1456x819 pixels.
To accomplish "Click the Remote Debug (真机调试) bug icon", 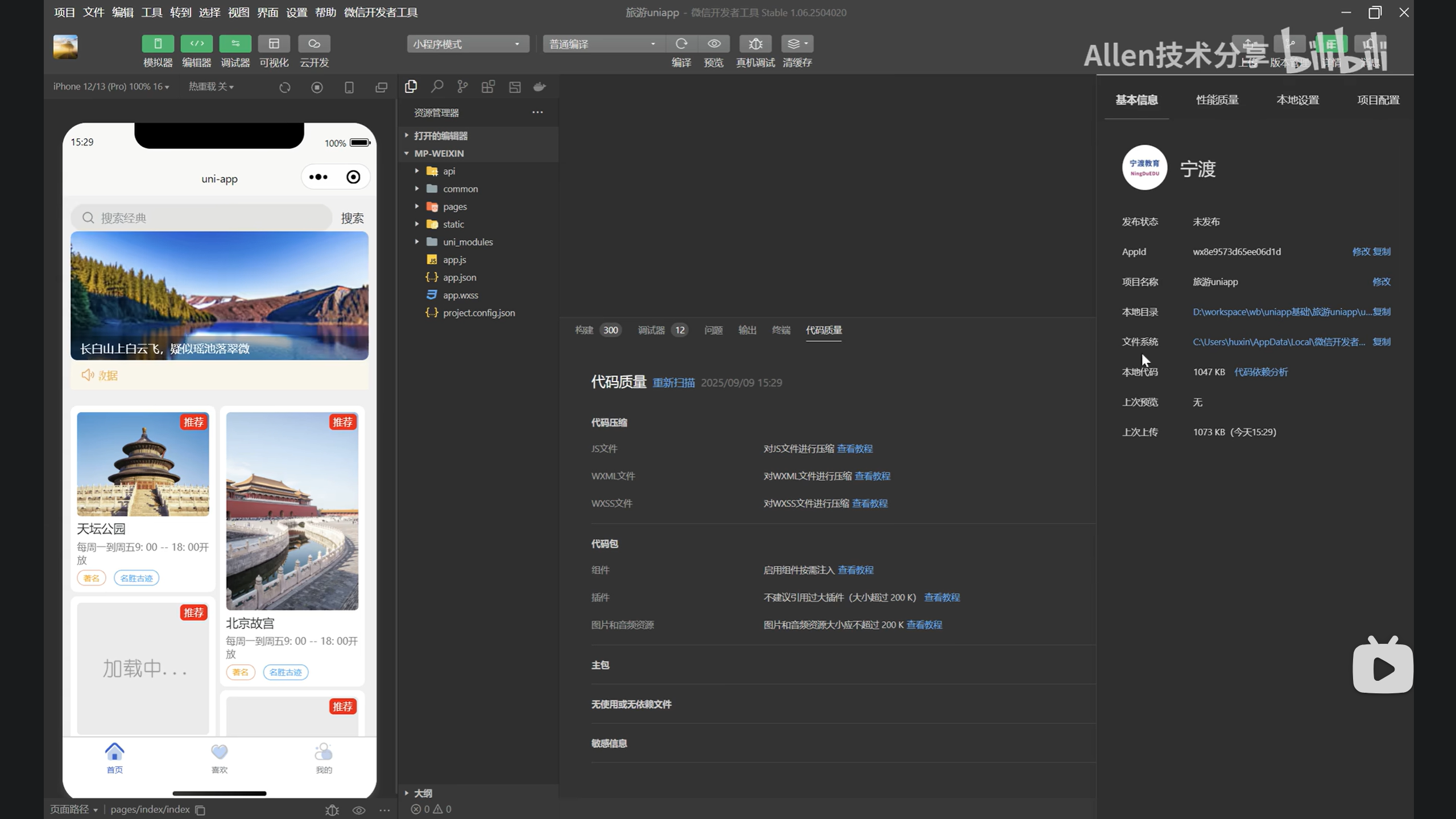I will coord(755,44).
